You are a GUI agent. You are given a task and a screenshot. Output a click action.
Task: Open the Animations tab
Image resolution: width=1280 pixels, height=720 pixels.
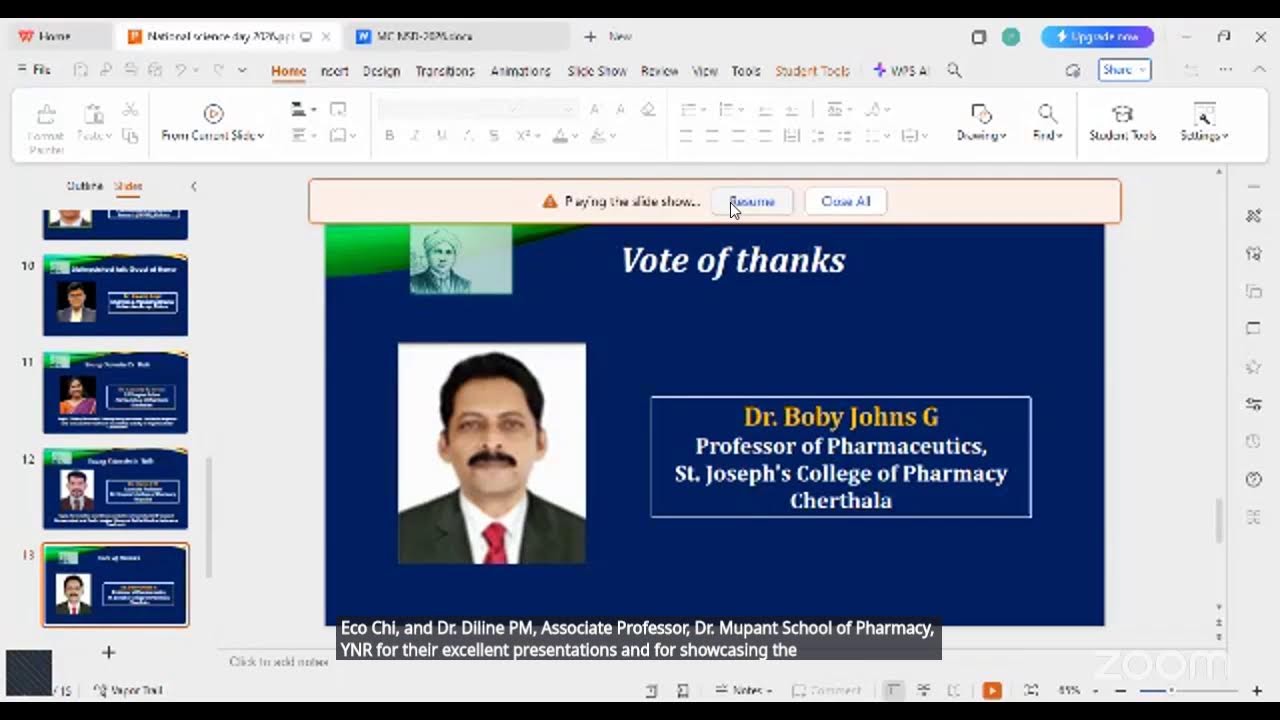point(520,71)
